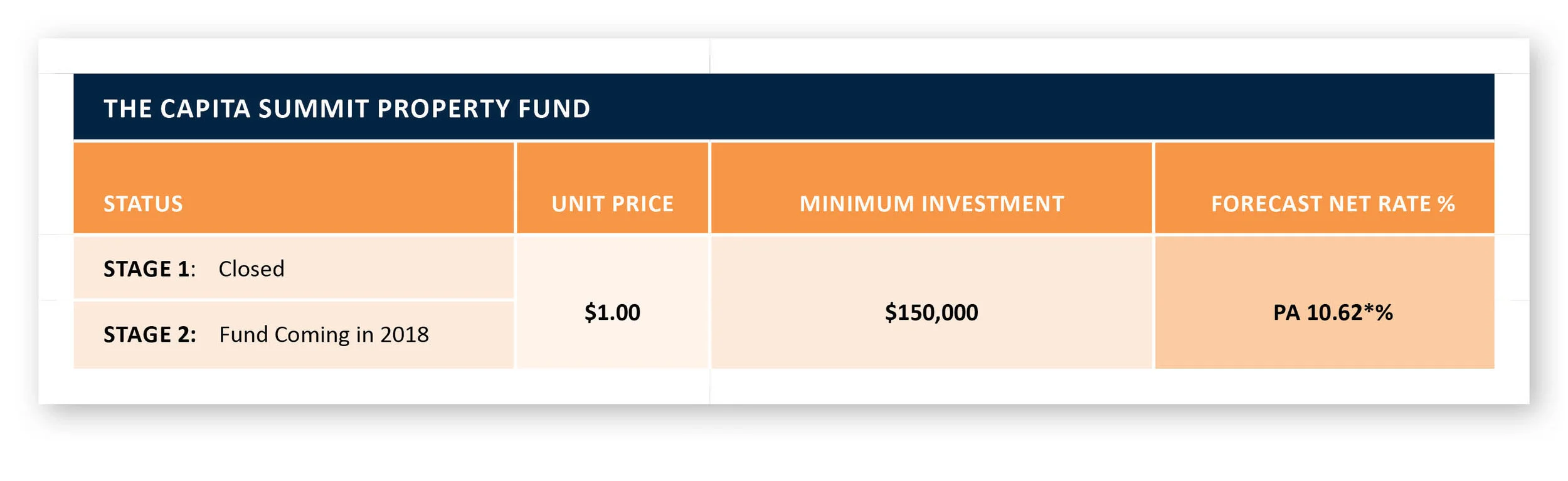Click the Capita Summit Property Fund title
This screenshot has width=1568, height=481.
[347, 108]
